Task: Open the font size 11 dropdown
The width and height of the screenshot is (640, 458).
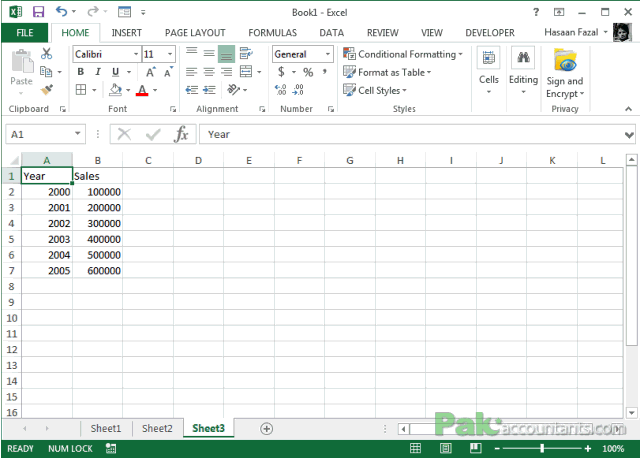Action: (x=170, y=54)
